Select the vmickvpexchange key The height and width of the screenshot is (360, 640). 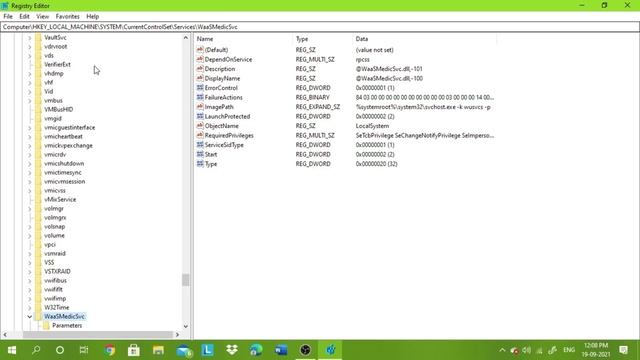(x=68, y=145)
